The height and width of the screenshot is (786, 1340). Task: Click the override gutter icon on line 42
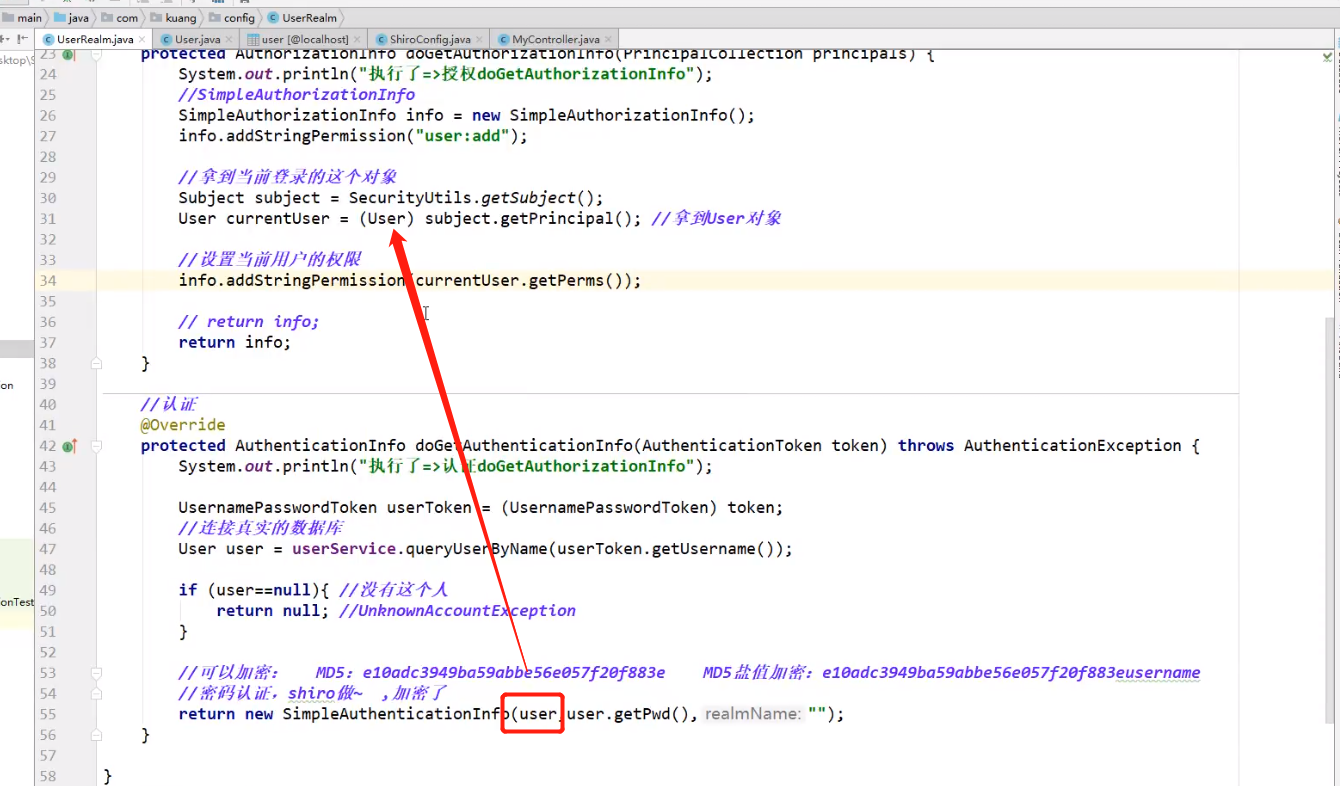pos(69,446)
